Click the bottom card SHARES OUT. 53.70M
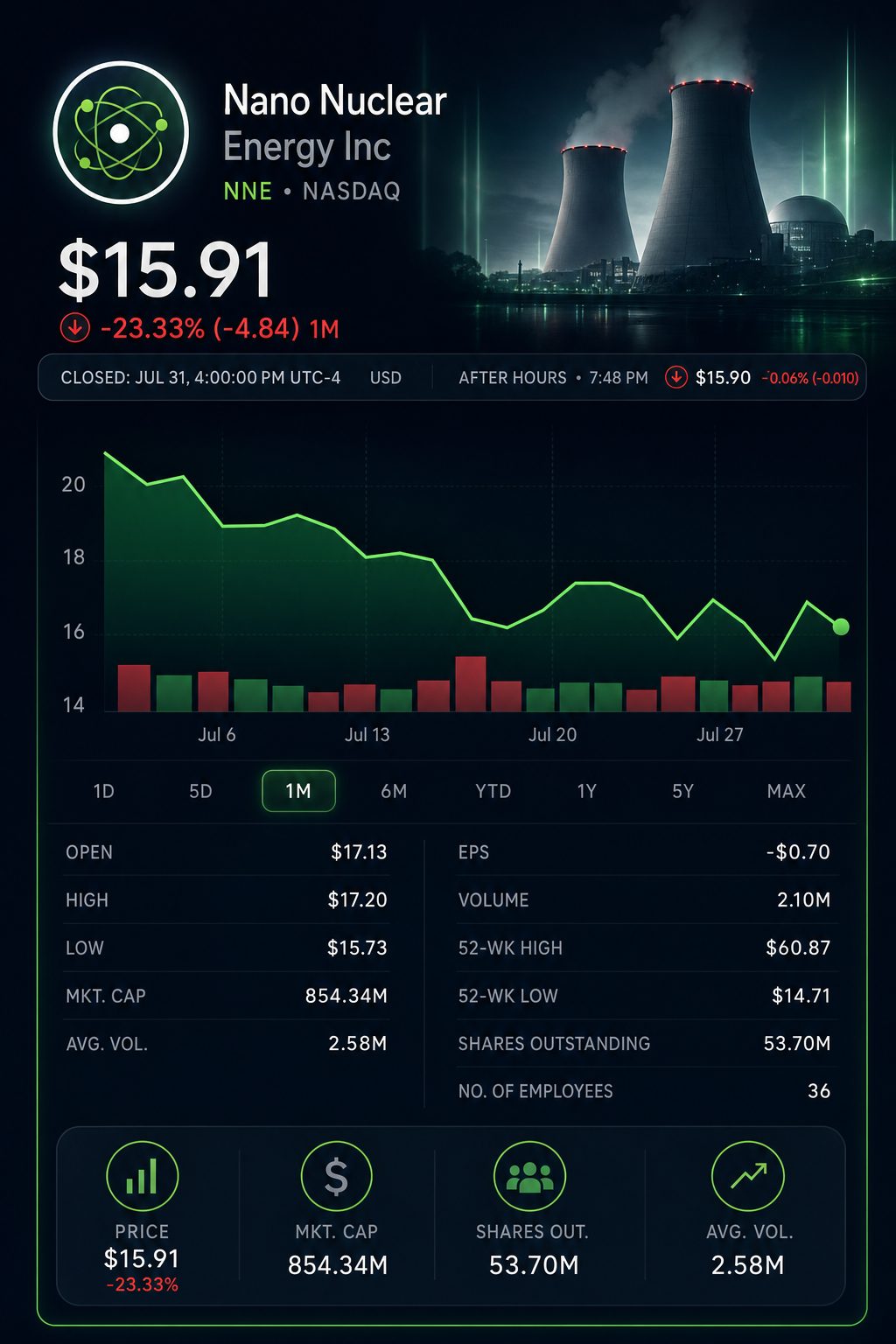This screenshot has width=896, height=1344. coord(533,1265)
